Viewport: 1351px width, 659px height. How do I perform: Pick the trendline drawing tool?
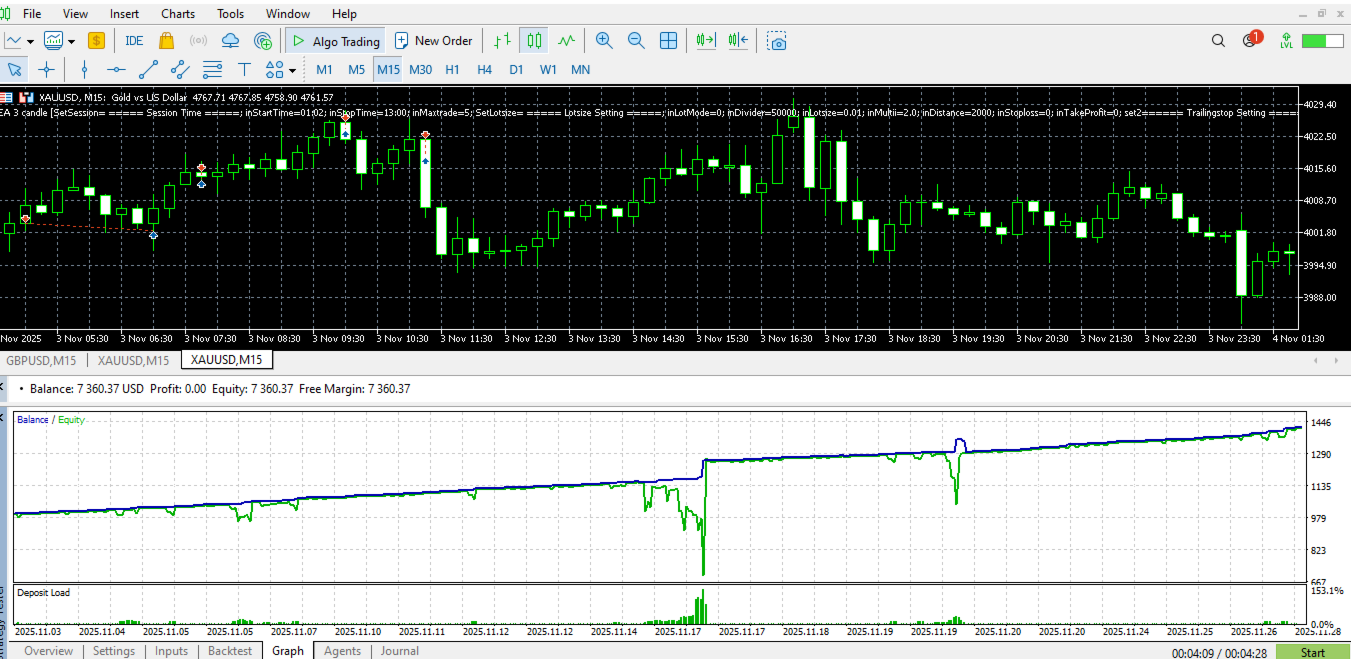[x=148, y=70]
